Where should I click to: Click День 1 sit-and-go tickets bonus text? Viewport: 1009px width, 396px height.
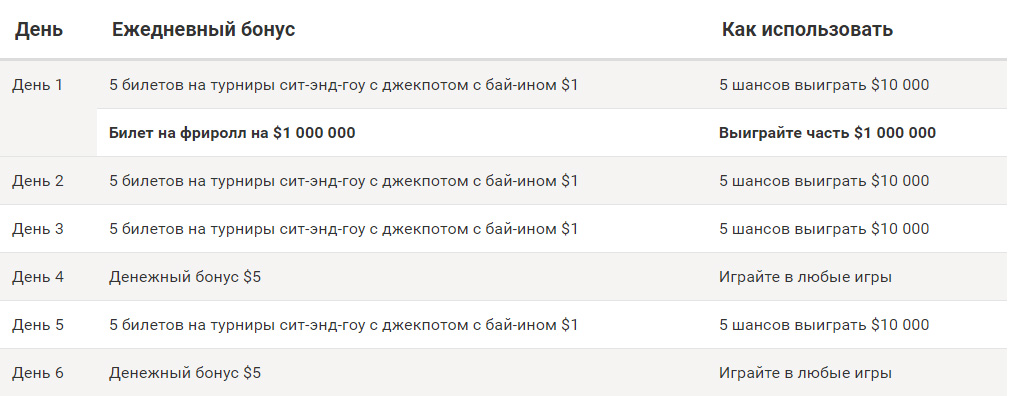(344, 85)
